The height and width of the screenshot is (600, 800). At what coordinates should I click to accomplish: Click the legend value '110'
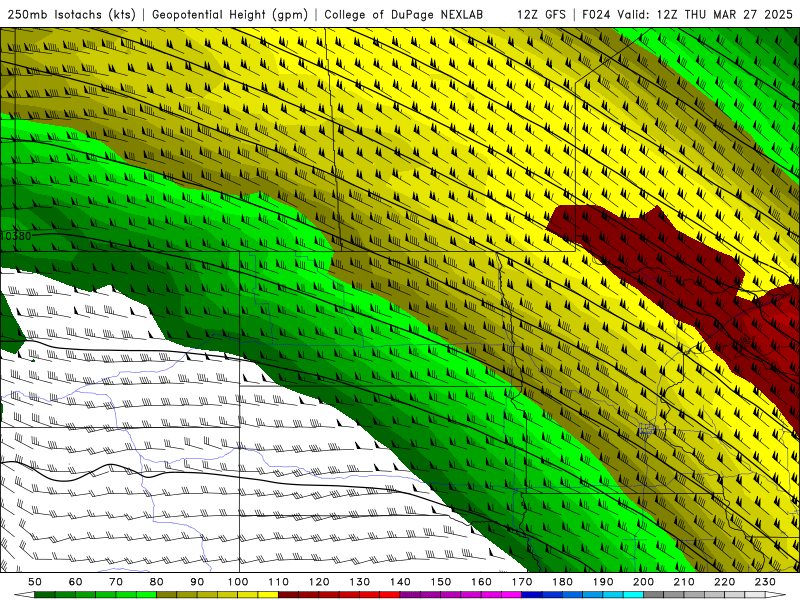279,582
